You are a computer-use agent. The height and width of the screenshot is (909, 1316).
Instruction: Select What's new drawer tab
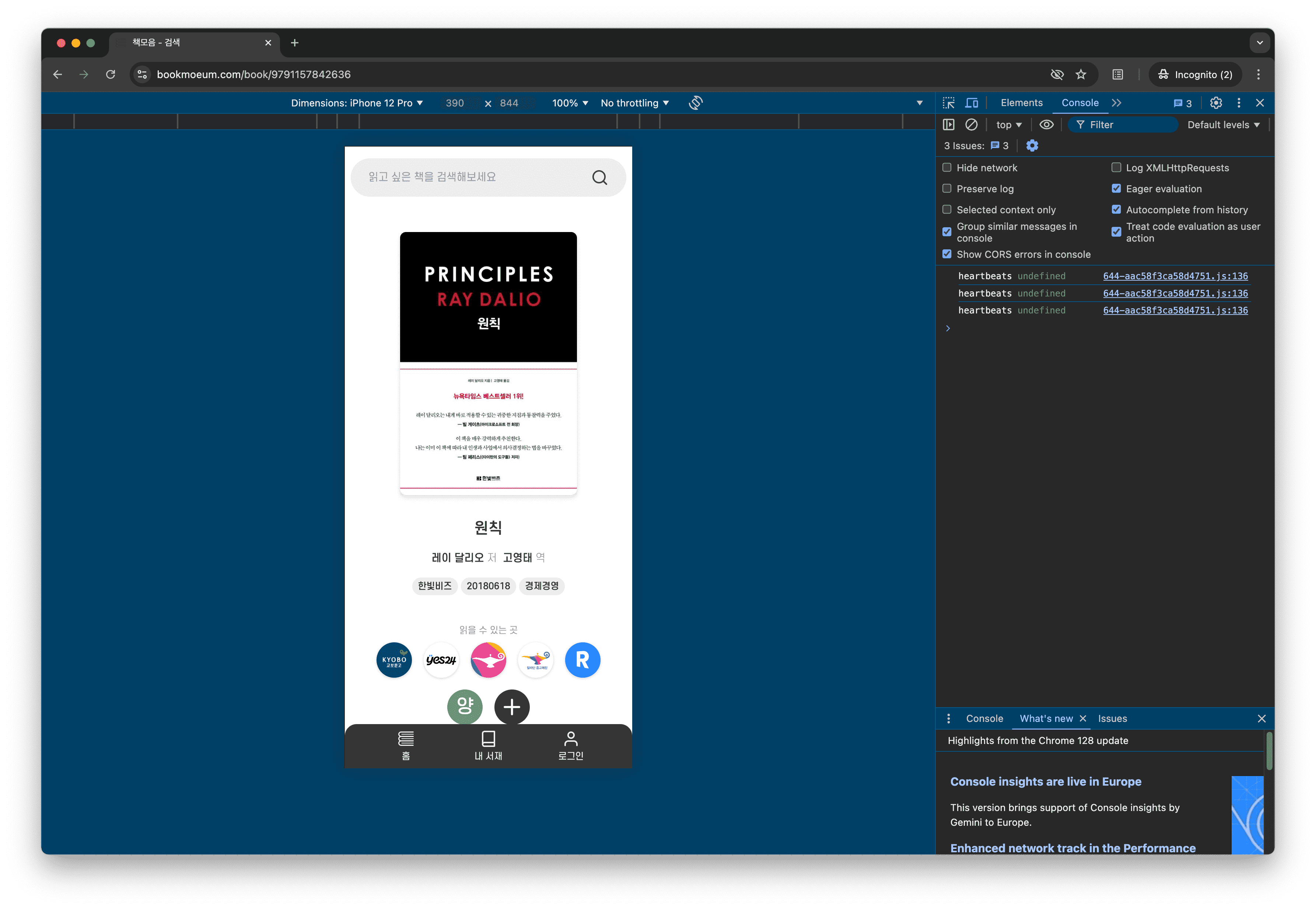point(1046,719)
